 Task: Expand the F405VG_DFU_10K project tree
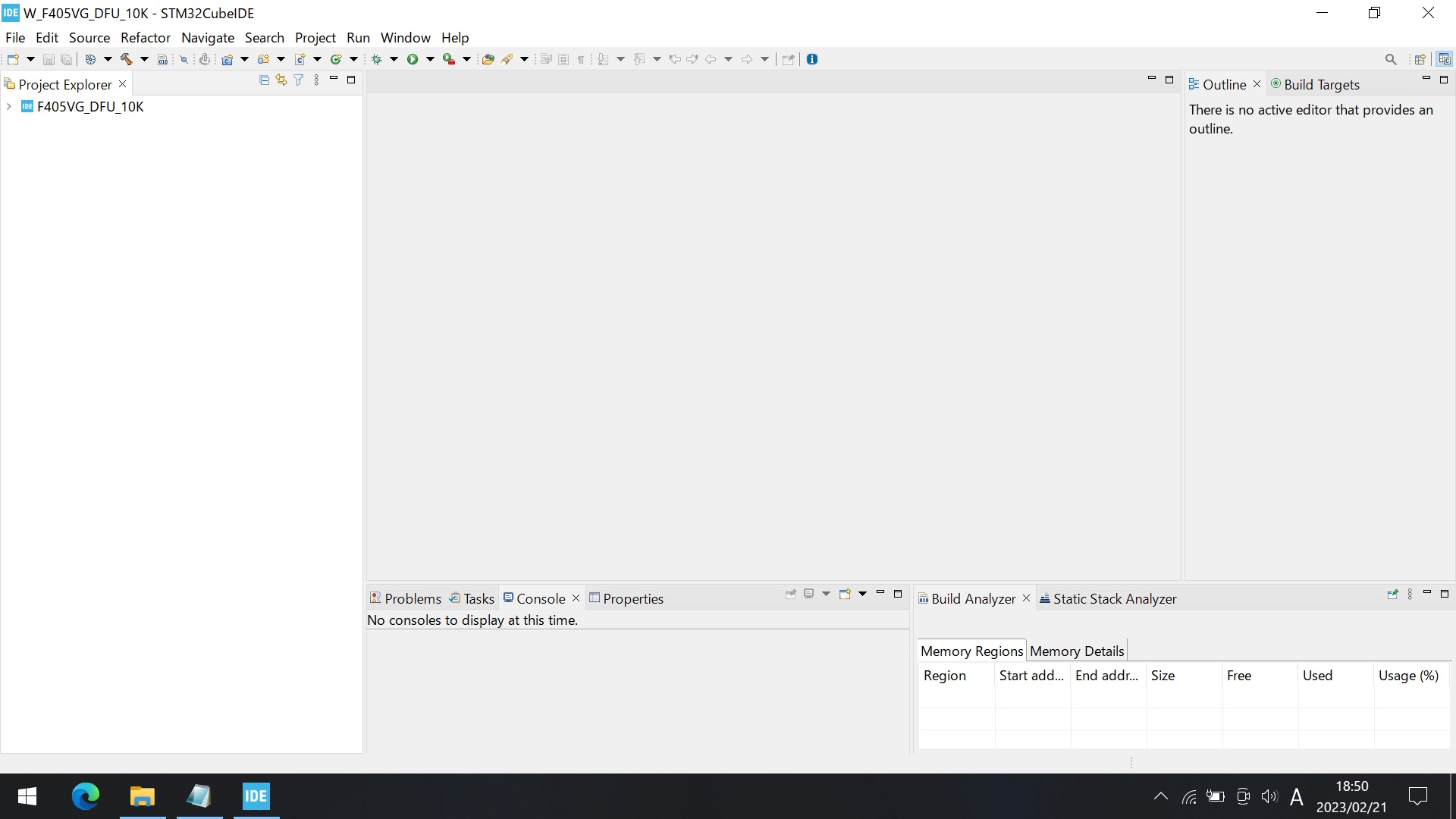9,107
